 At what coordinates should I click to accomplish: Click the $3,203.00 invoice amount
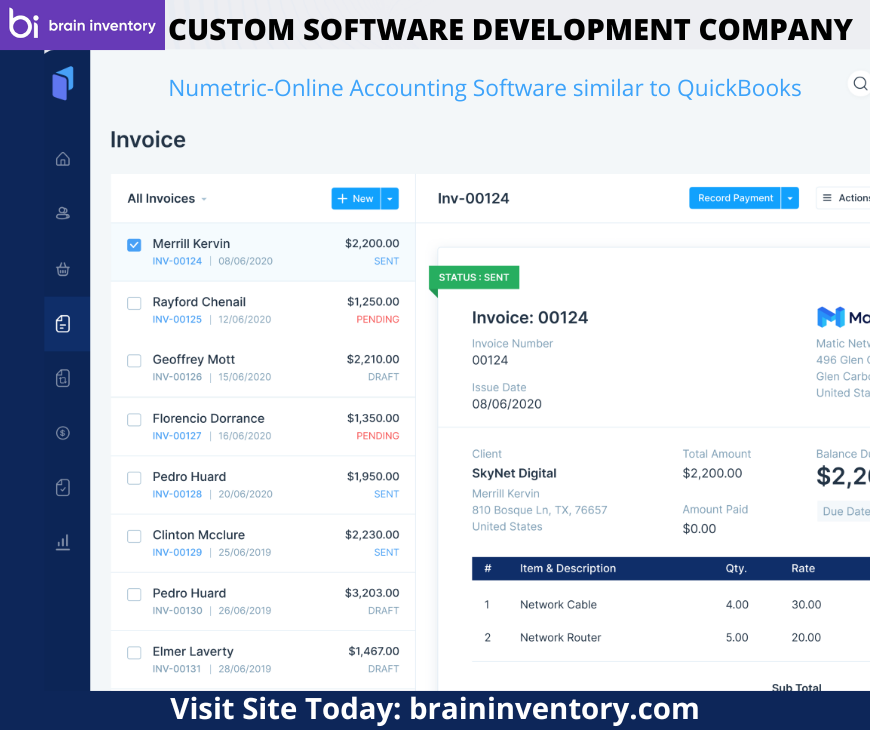pos(372,593)
